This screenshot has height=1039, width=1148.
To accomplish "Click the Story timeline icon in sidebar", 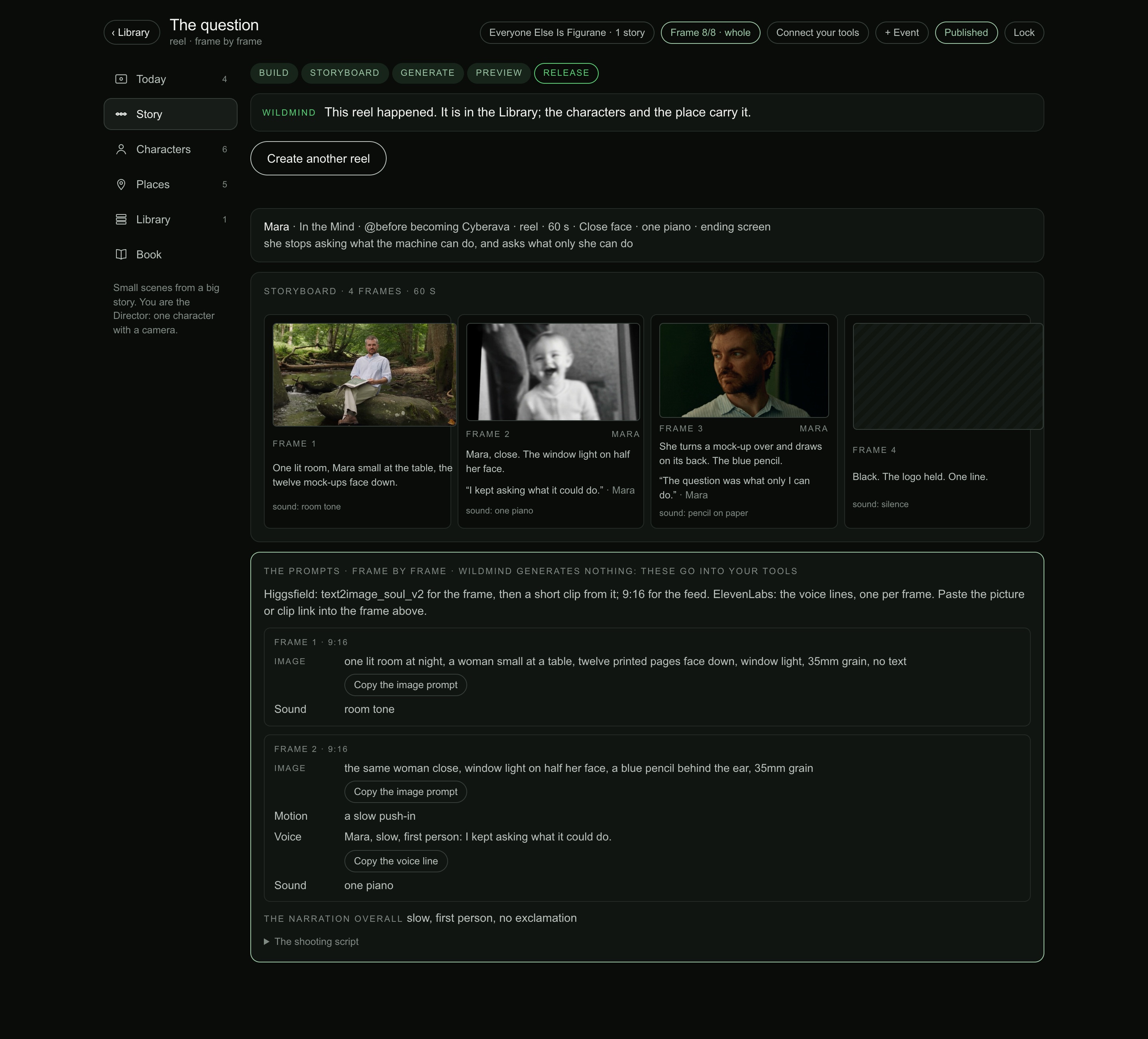I will [121, 114].
